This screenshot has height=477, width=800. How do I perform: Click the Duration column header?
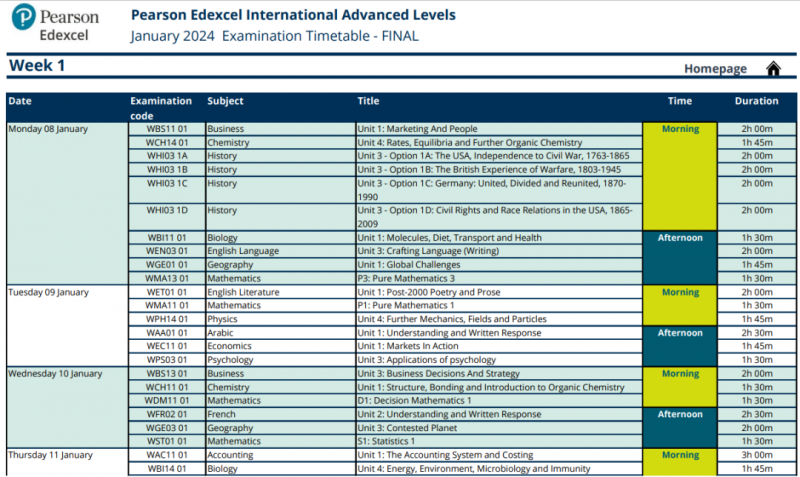click(x=756, y=101)
